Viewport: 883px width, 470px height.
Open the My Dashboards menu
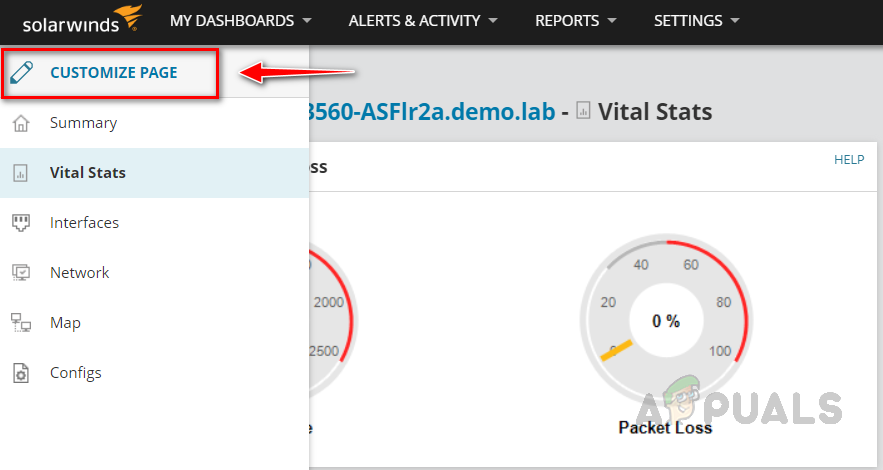[x=240, y=21]
